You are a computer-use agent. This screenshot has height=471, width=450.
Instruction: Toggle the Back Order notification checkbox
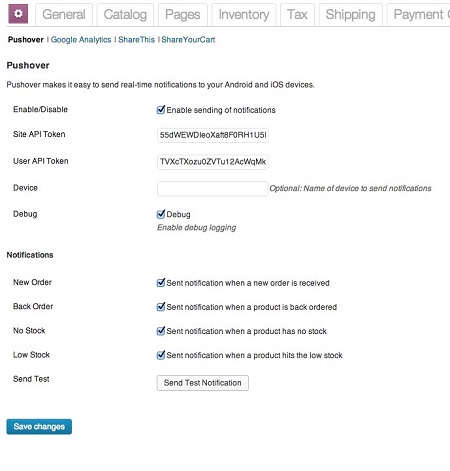(x=161, y=307)
